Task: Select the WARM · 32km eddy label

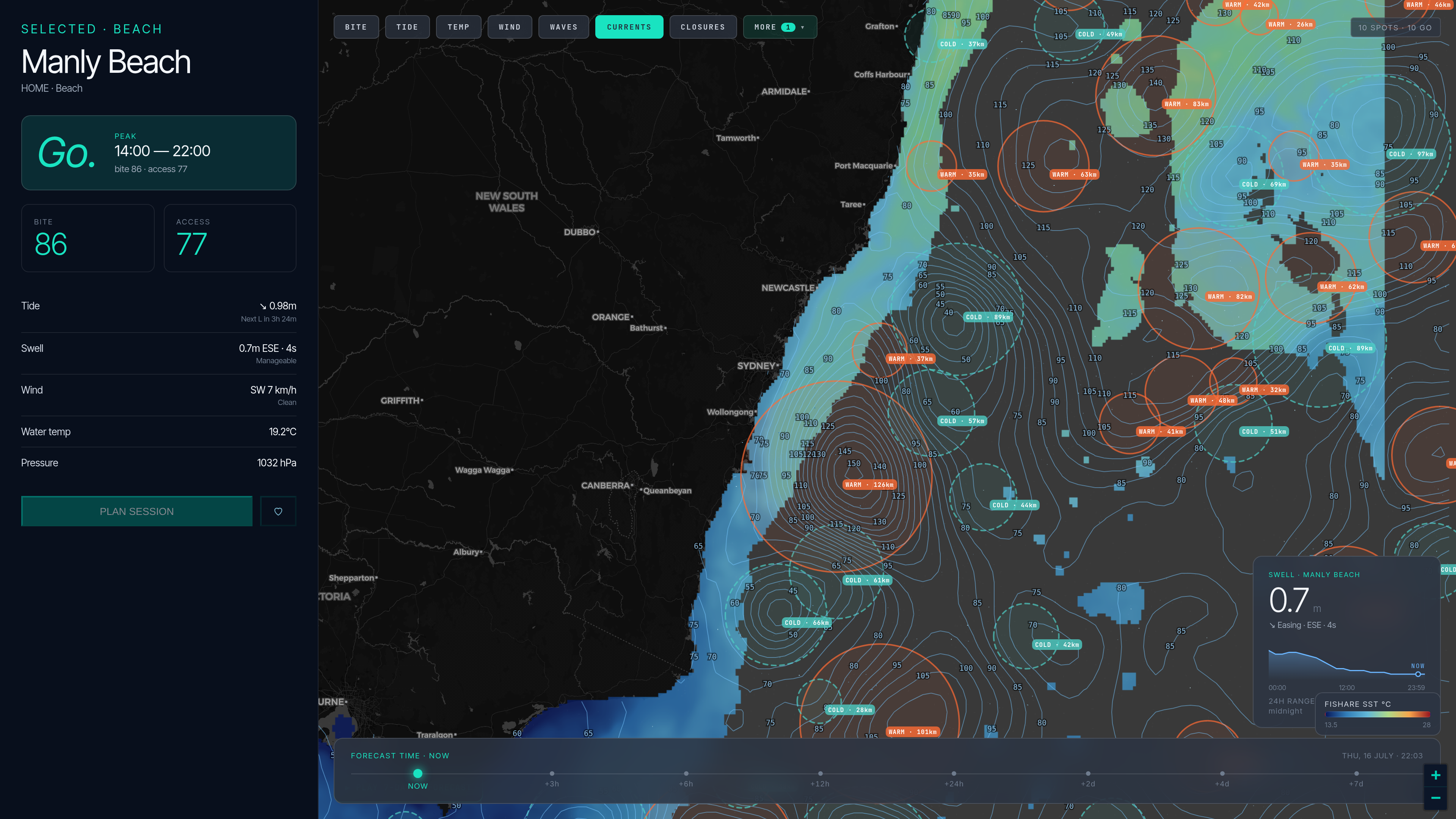Action: (x=1265, y=390)
